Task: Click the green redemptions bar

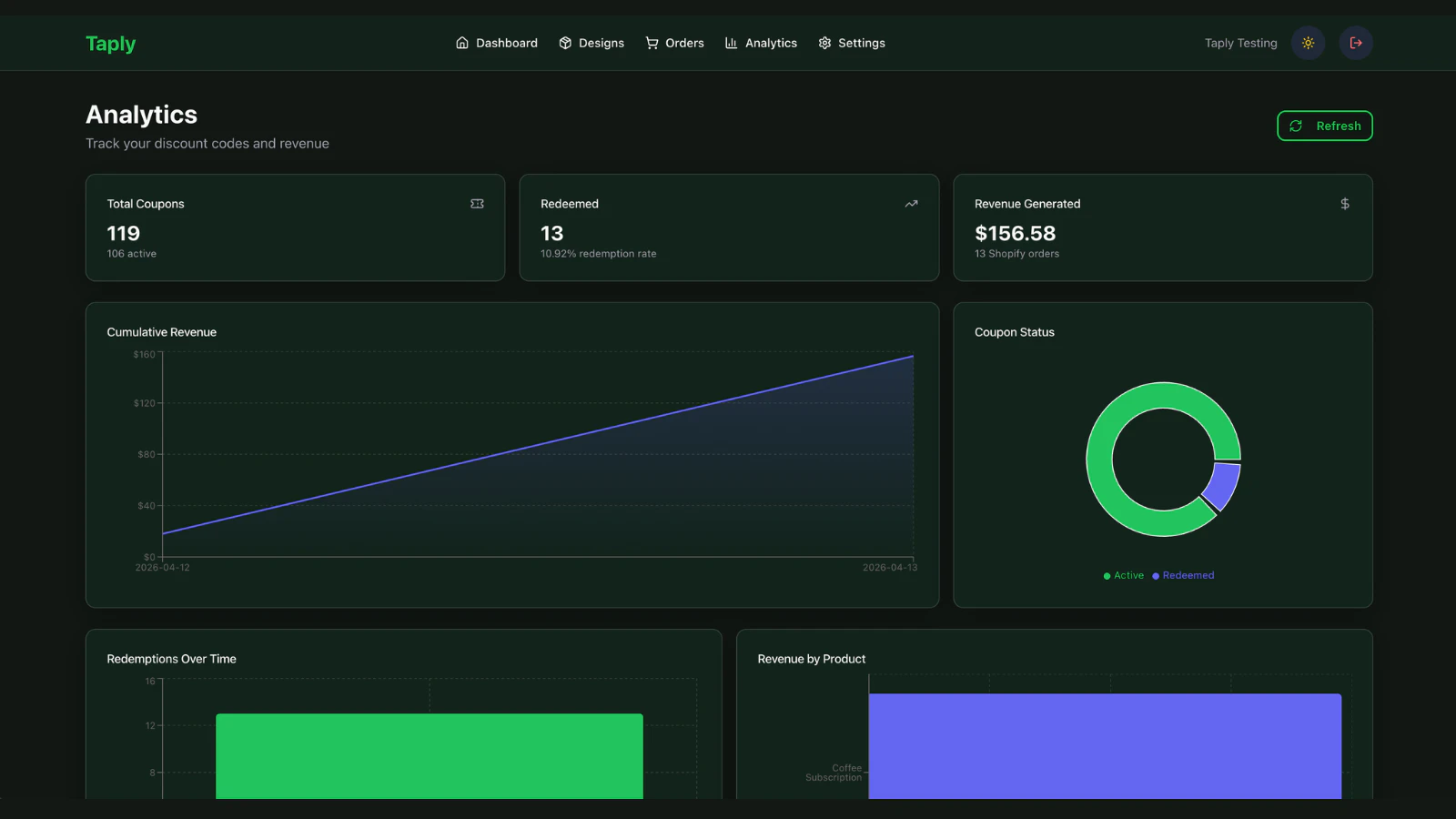Action: (430, 756)
